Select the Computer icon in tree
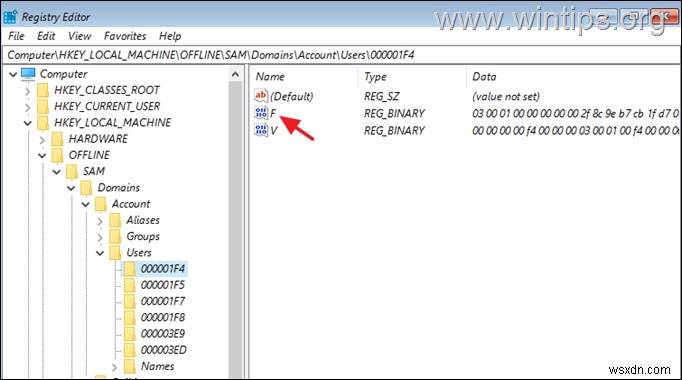Screen dimensions: 682x380 point(28,74)
